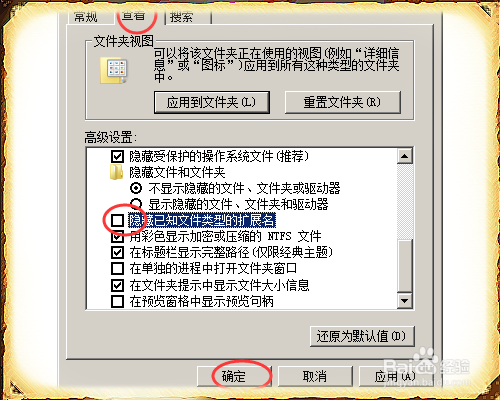Check 隐藏已知文件类型的扩展名 checkbox
500x400 pixels.
click(x=117, y=220)
